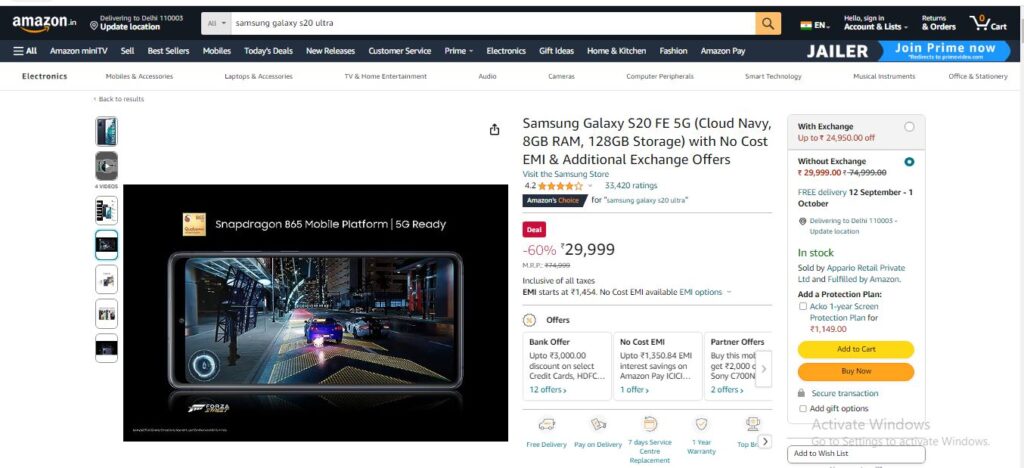Screen dimensions: 1024x468
Task: Click the Pay on Delivery icon
Action: click(x=598, y=424)
